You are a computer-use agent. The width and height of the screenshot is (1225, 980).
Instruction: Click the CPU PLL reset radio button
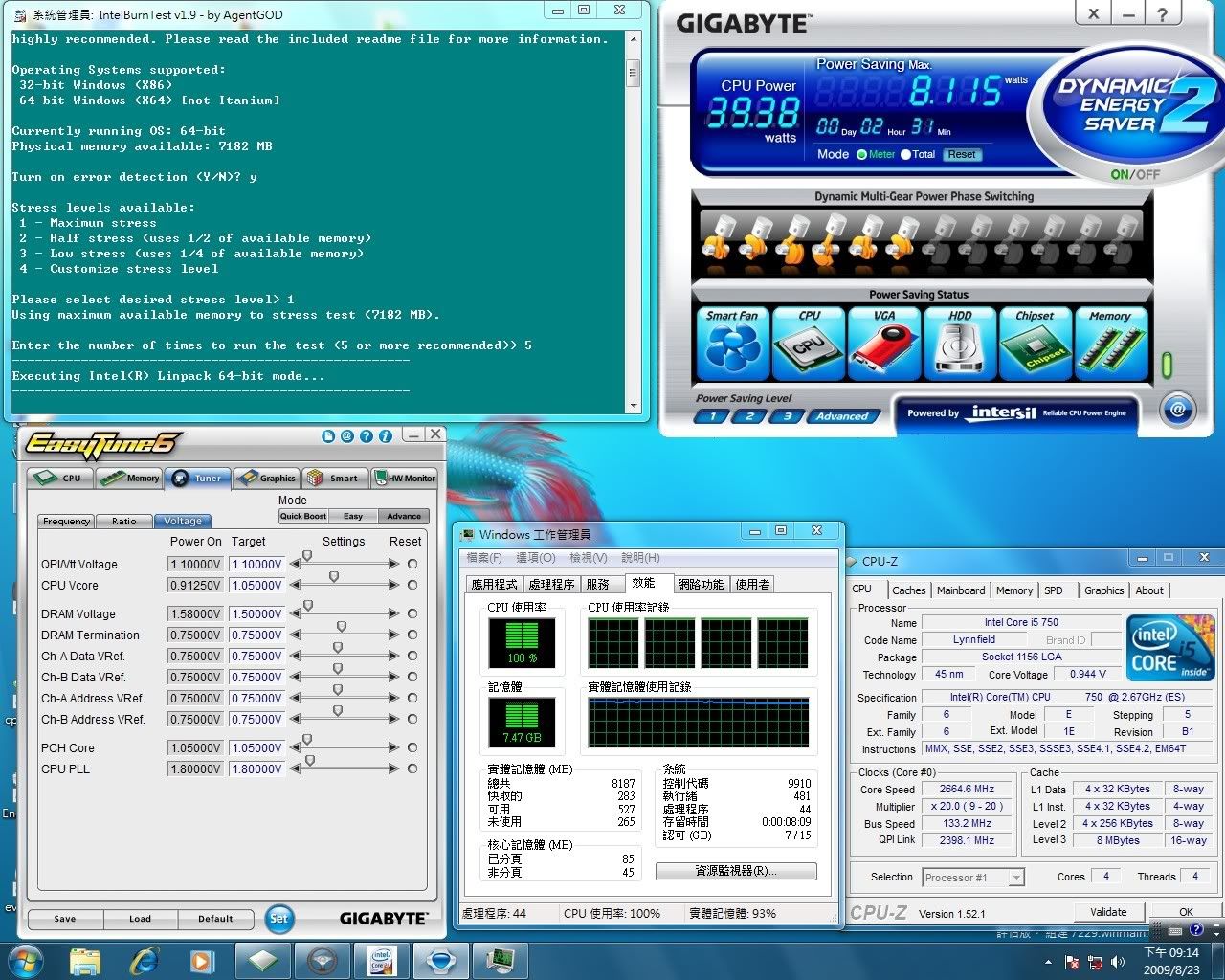(x=412, y=768)
